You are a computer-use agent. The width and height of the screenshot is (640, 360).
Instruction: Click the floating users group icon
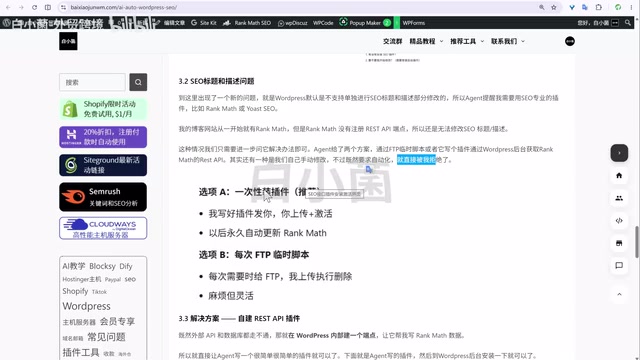click(619, 198)
